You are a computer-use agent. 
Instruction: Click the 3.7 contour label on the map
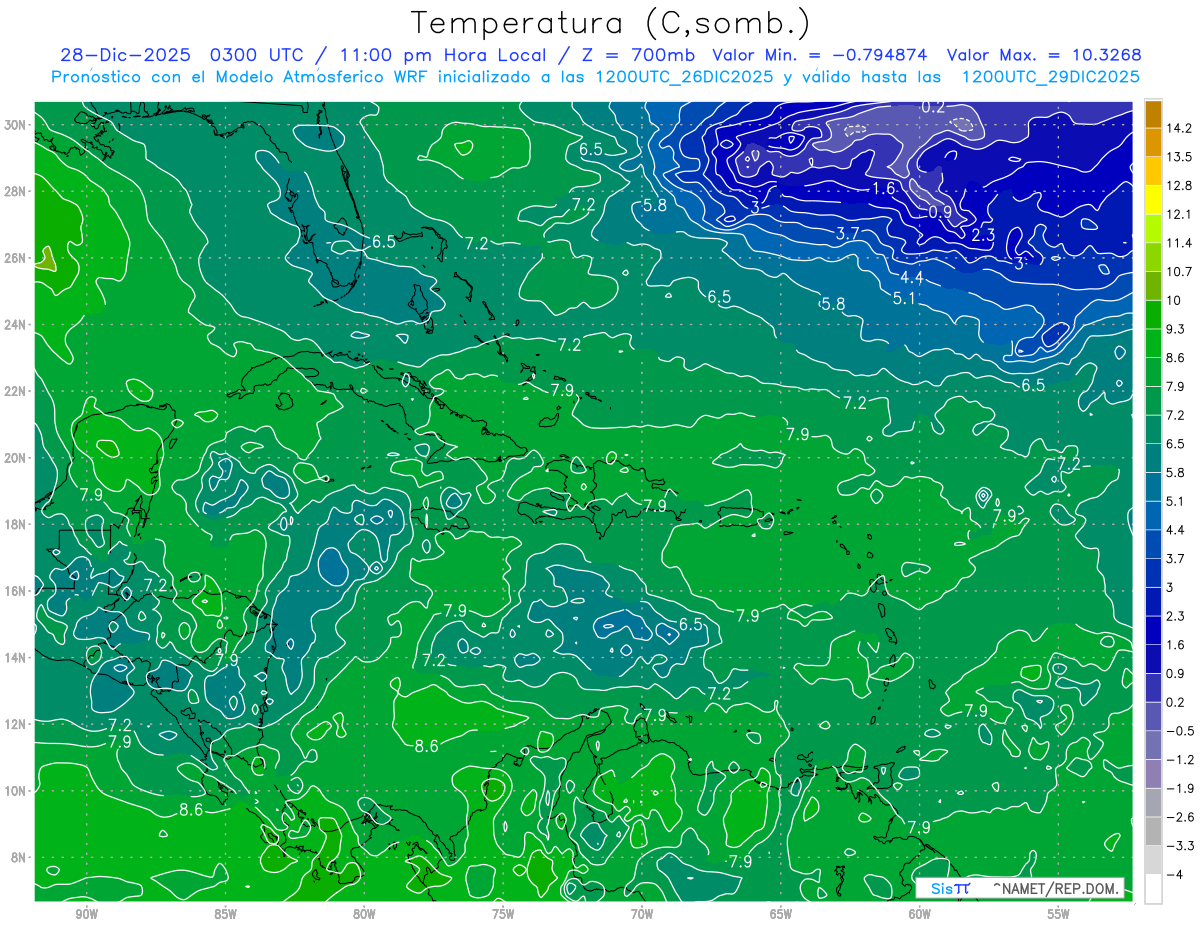848,233
